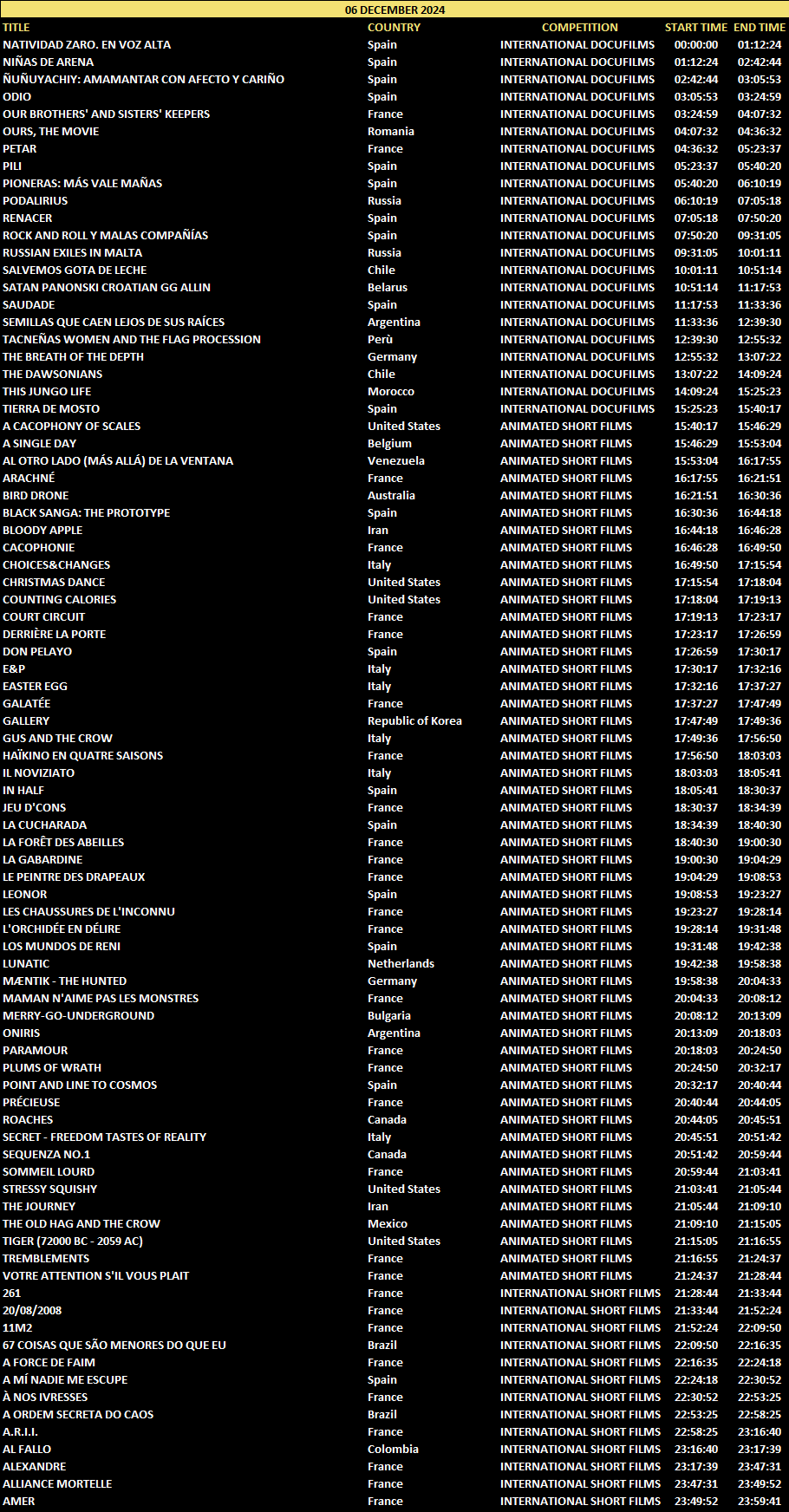
Task: Select the title OUR BROTHERS' AND SISTERS' KEEPERS
Action: [x=106, y=114]
